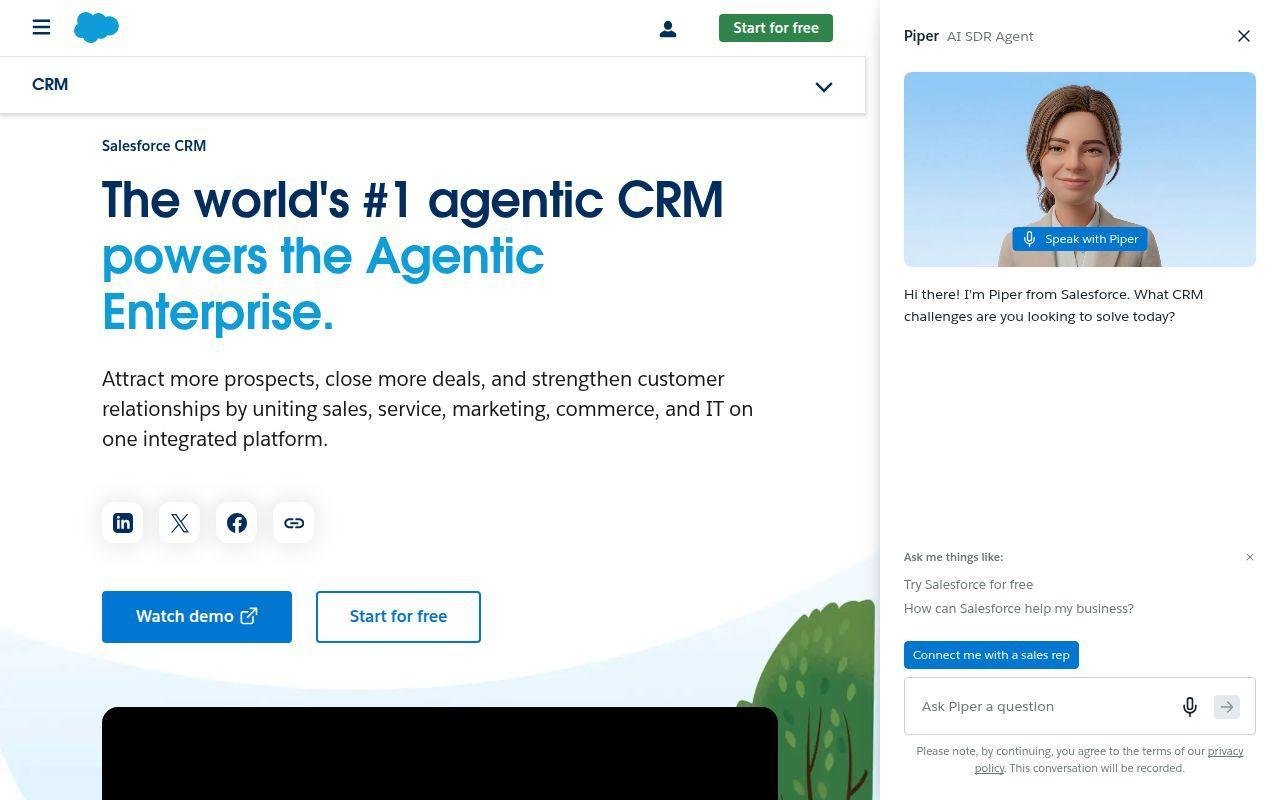
Task: Click the send arrow button
Action: [x=1227, y=707]
